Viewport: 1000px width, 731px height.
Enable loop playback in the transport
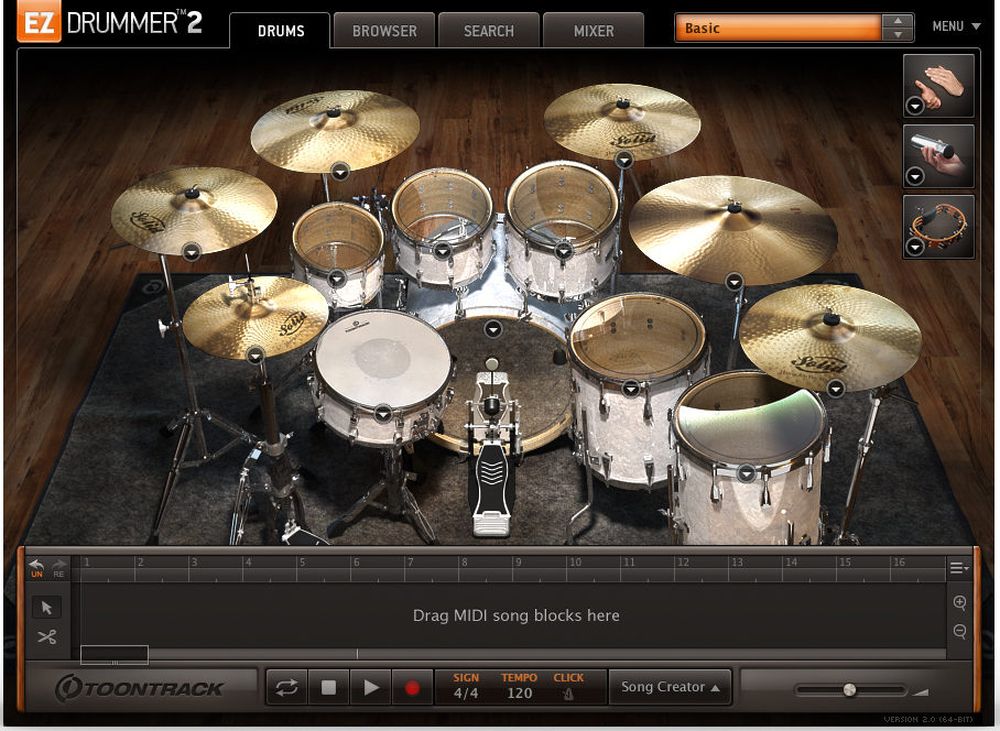(289, 686)
